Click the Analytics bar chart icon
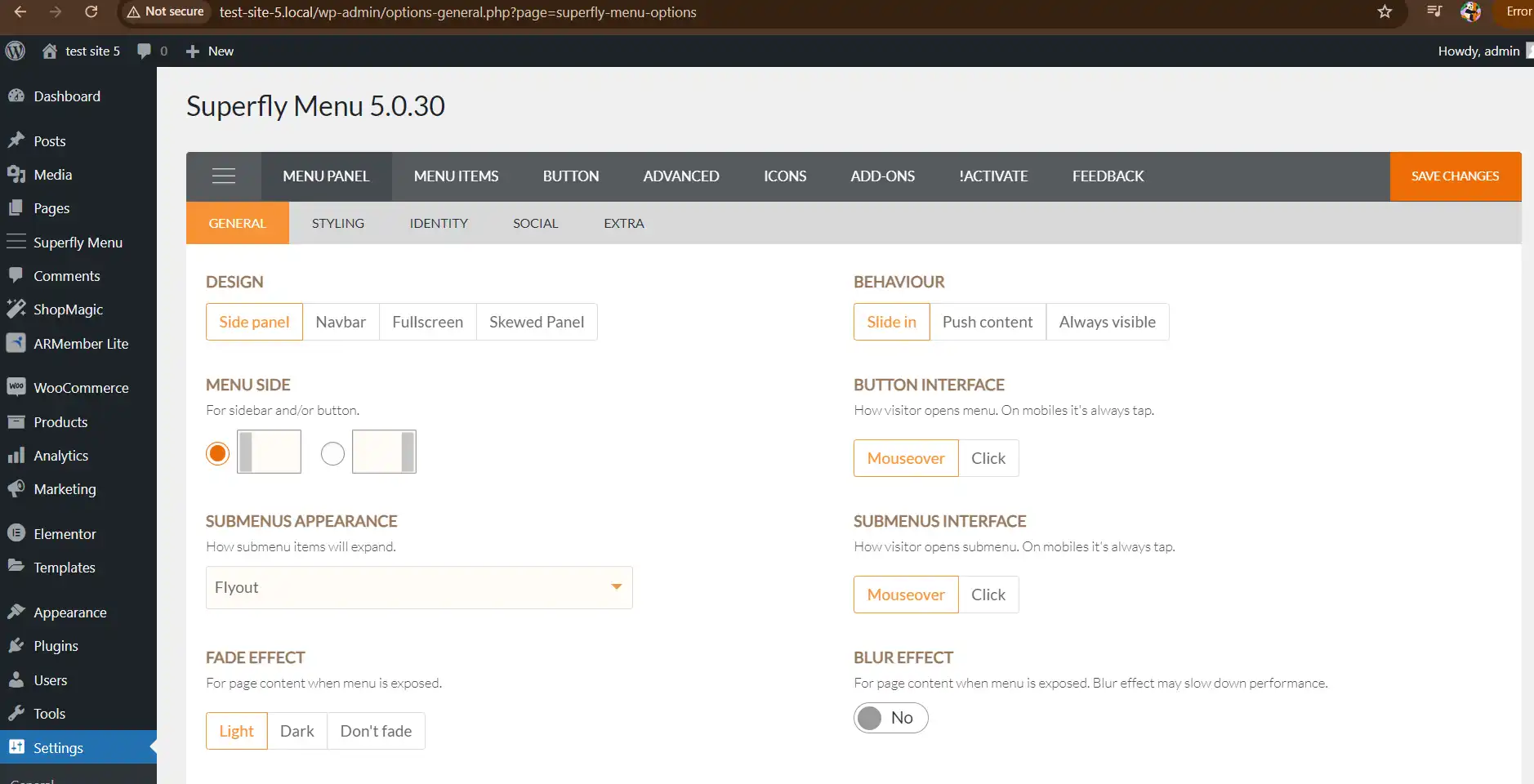 tap(16, 455)
